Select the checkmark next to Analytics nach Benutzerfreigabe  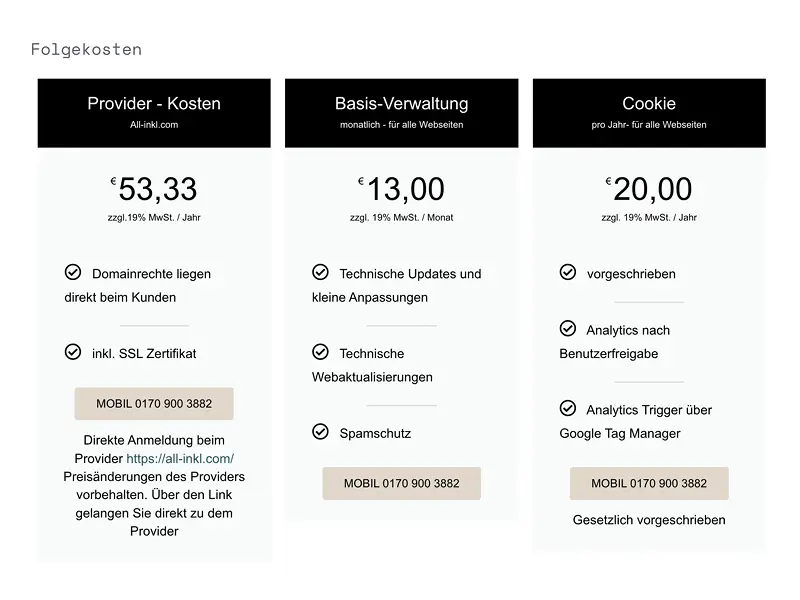[x=567, y=329]
